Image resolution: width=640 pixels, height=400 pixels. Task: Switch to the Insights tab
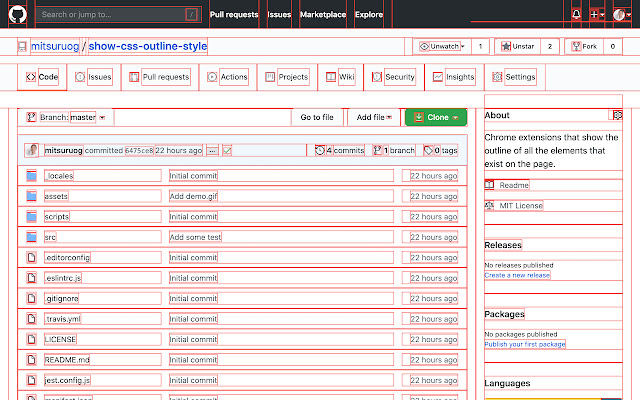click(454, 77)
